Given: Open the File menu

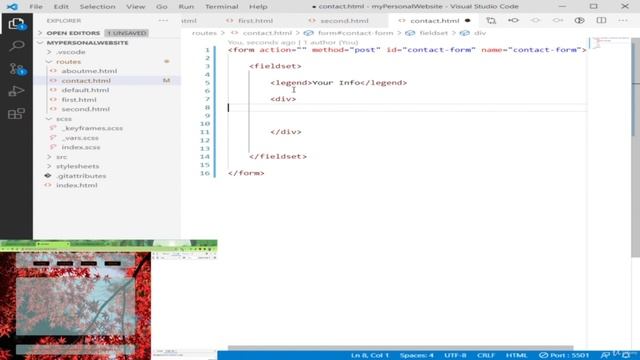Looking at the screenshot, I should coord(36,7).
